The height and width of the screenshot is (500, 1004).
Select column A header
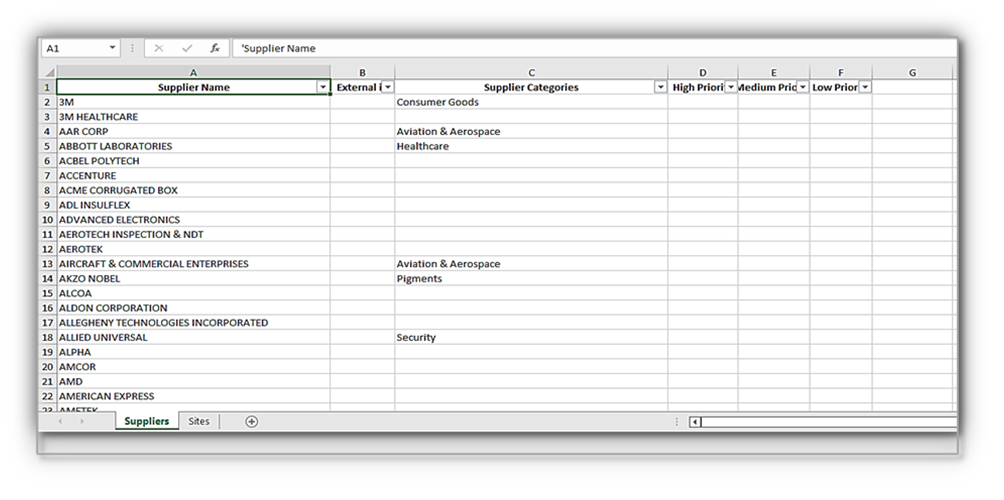click(x=193, y=73)
